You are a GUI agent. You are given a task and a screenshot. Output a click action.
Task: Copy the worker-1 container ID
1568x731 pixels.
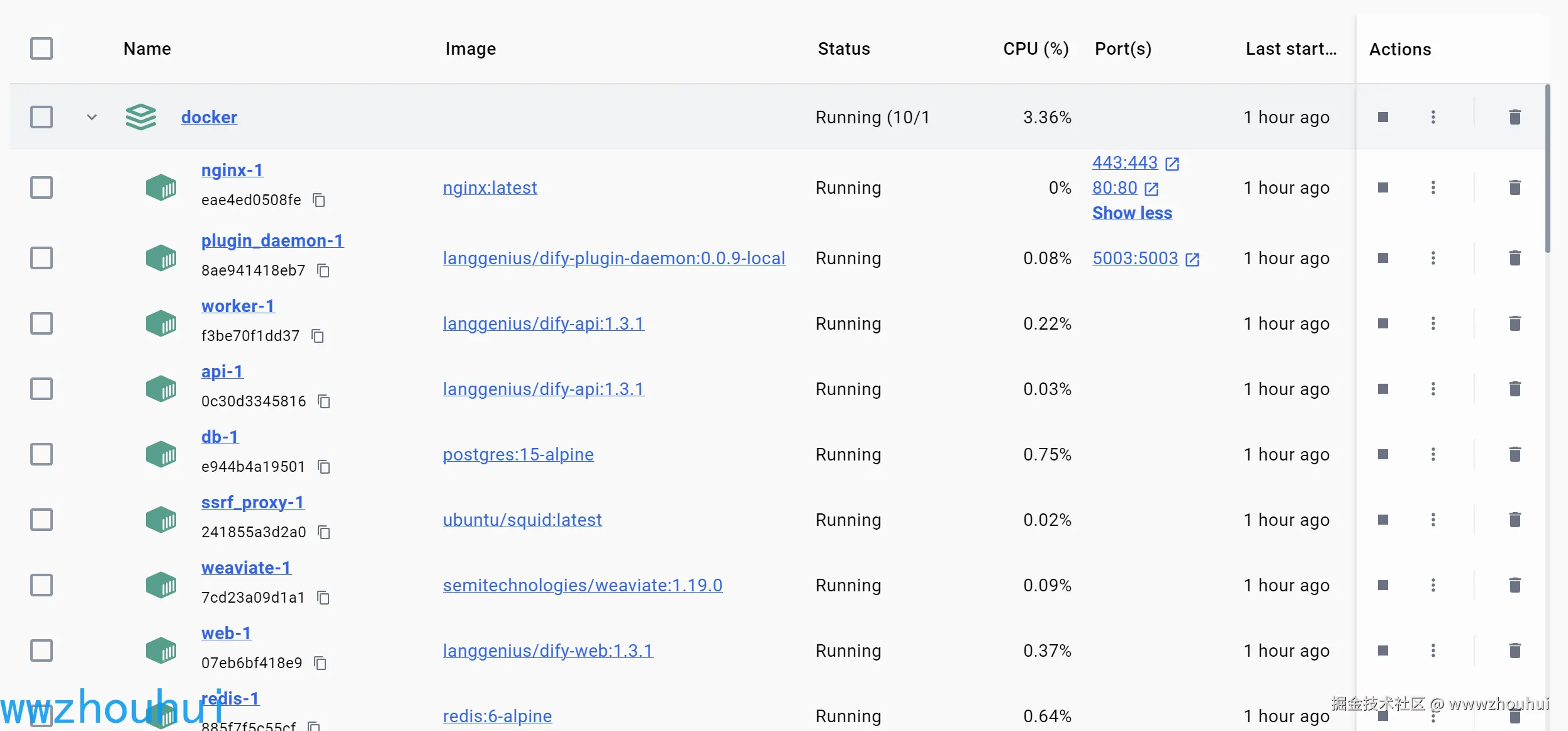(x=318, y=336)
